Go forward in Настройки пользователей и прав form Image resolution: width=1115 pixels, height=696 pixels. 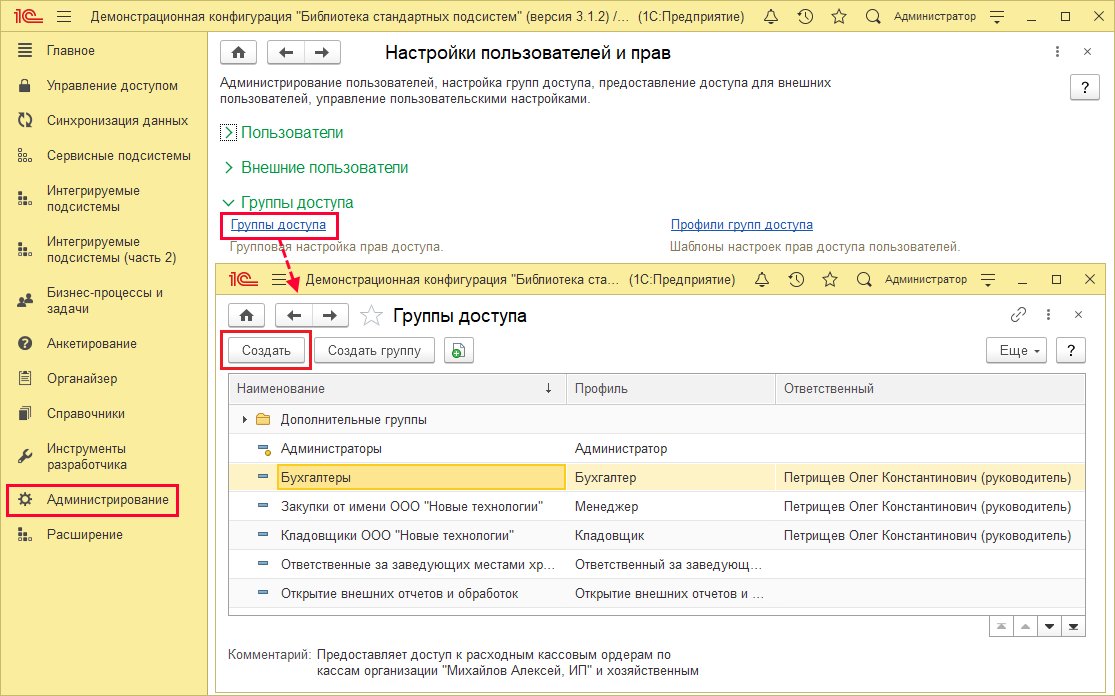click(x=322, y=52)
